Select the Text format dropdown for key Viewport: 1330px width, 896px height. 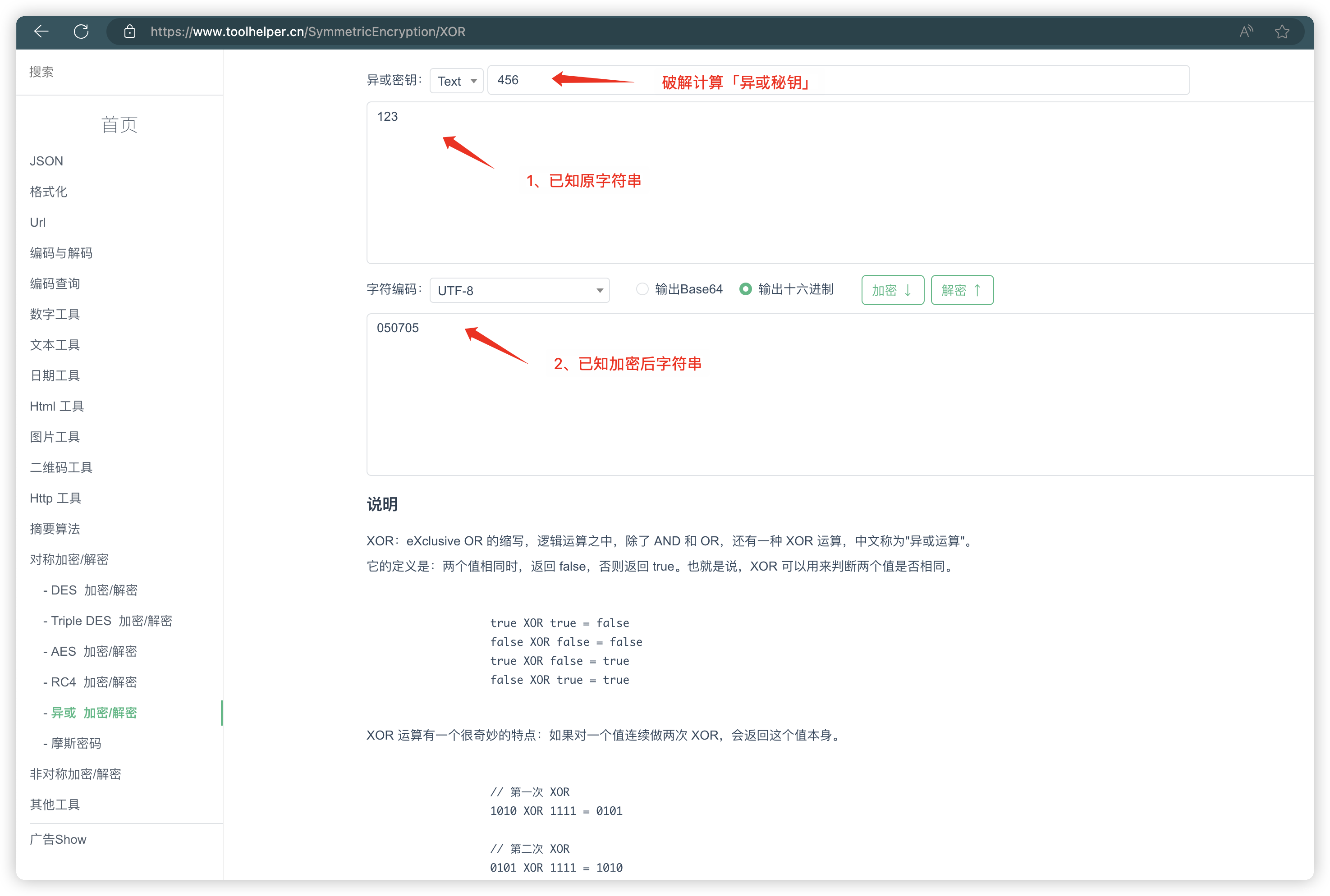pos(455,81)
